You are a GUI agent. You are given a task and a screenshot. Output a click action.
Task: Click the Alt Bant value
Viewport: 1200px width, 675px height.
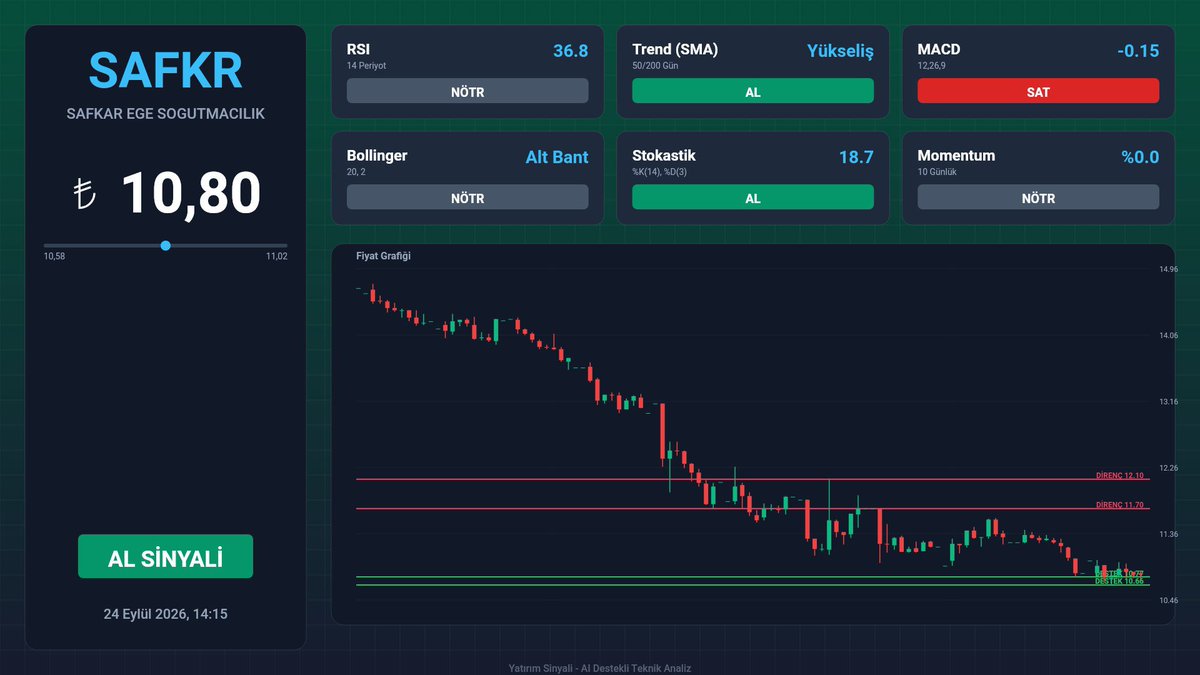pos(557,157)
